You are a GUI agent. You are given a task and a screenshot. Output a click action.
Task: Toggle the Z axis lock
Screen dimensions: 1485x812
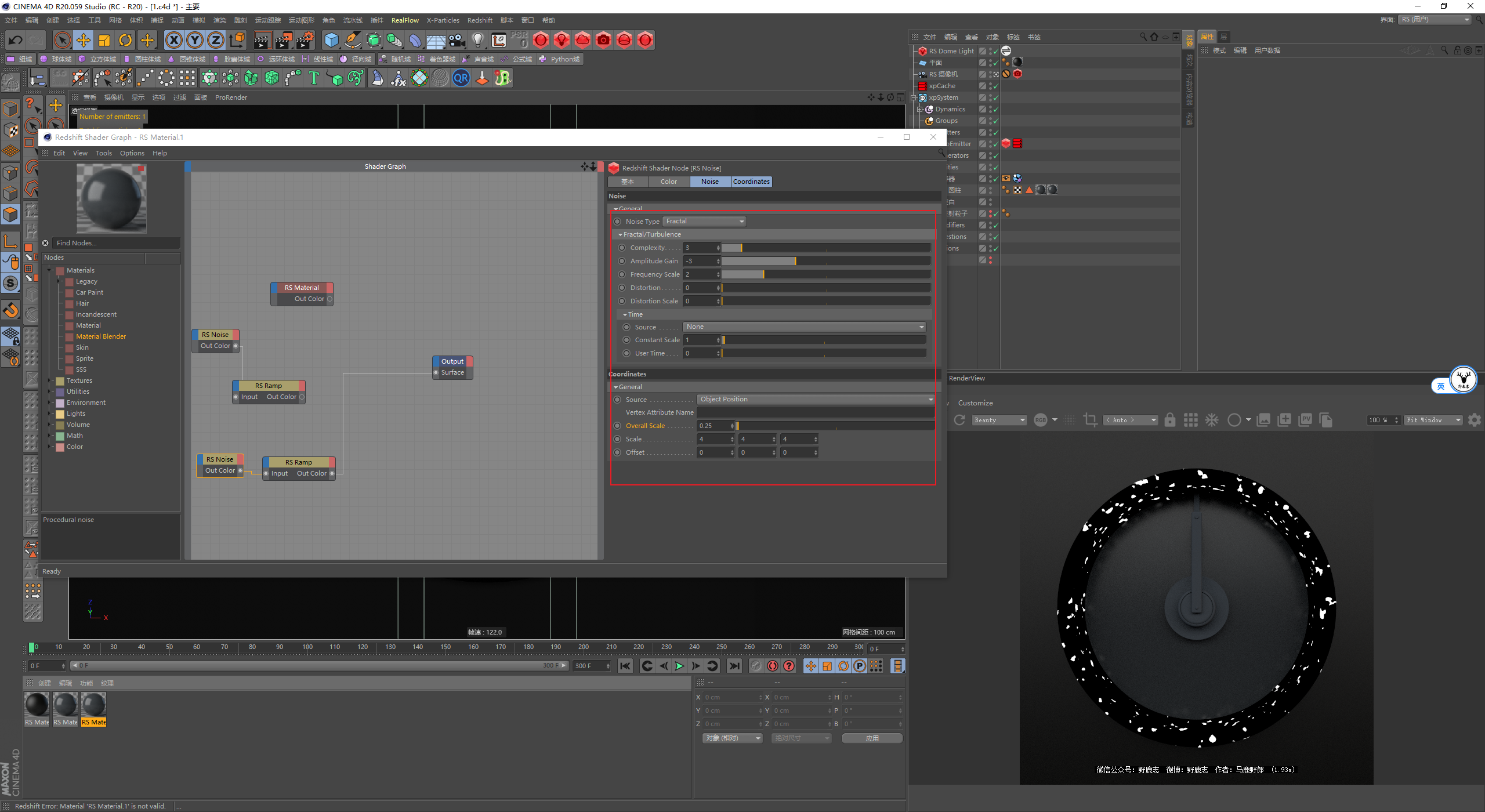(216, 40)
